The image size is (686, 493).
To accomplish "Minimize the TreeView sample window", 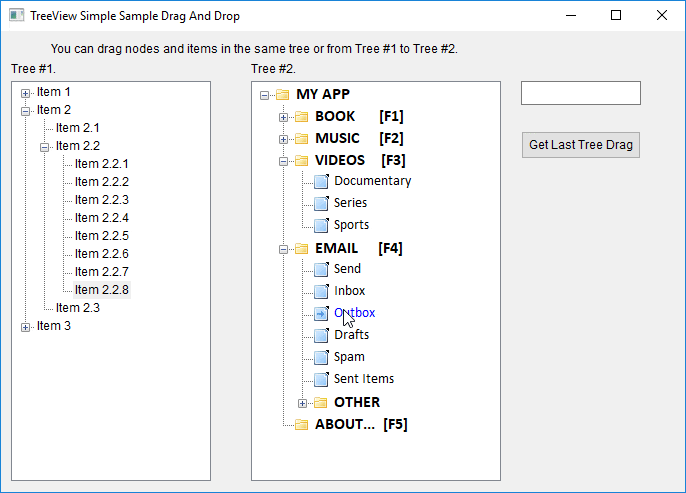I will pos(570,15).
